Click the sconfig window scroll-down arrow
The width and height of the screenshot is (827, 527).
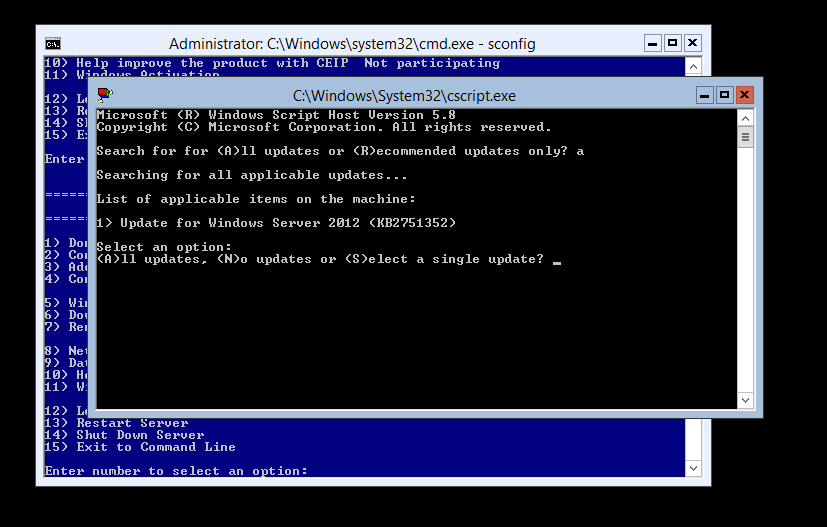click(693, 468)
